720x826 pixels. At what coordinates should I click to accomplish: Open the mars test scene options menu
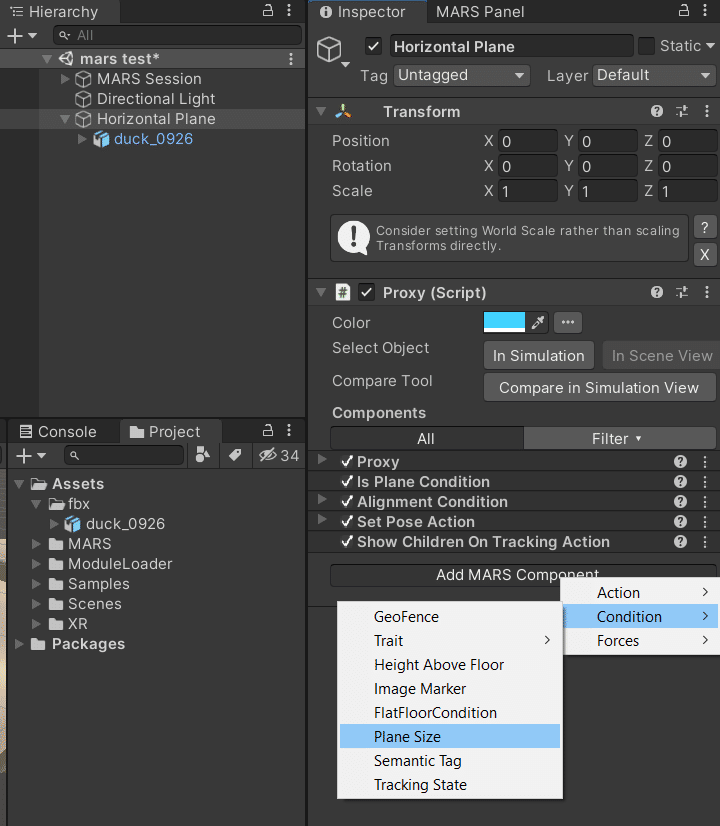pos(291,59)
